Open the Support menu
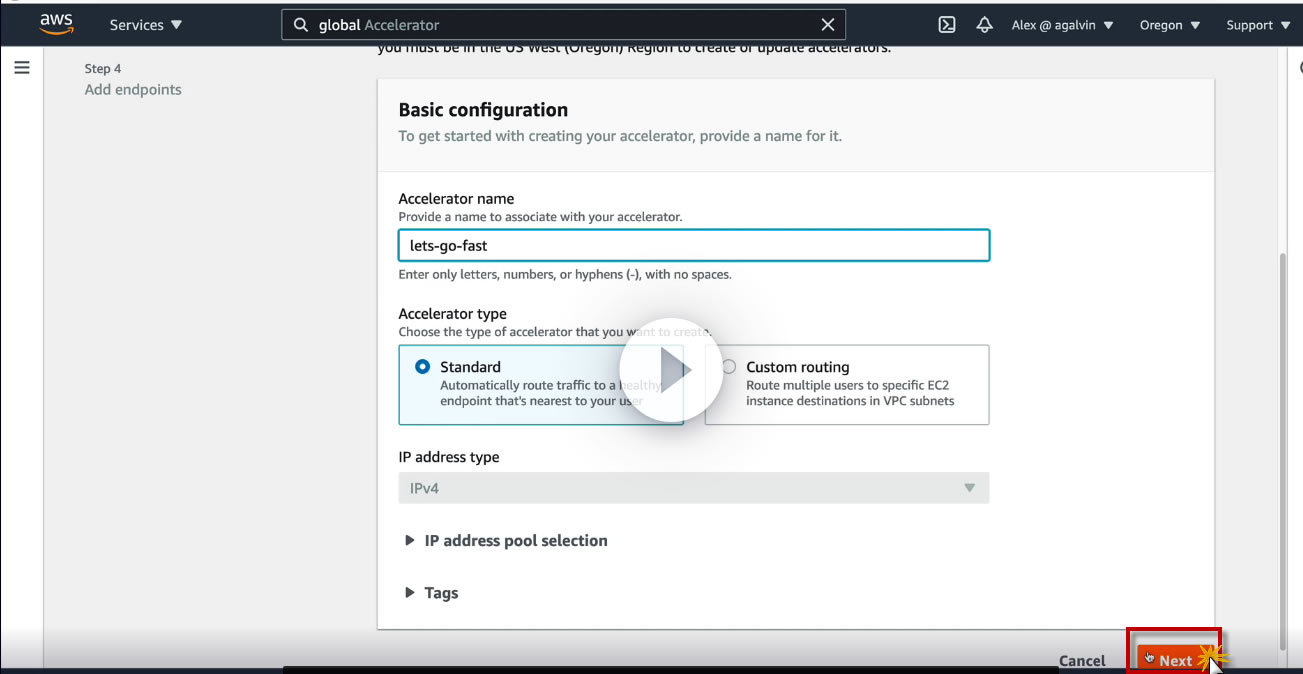Screen dimensions: 1303x674 pyautogui.click(x=1257, y=25)
